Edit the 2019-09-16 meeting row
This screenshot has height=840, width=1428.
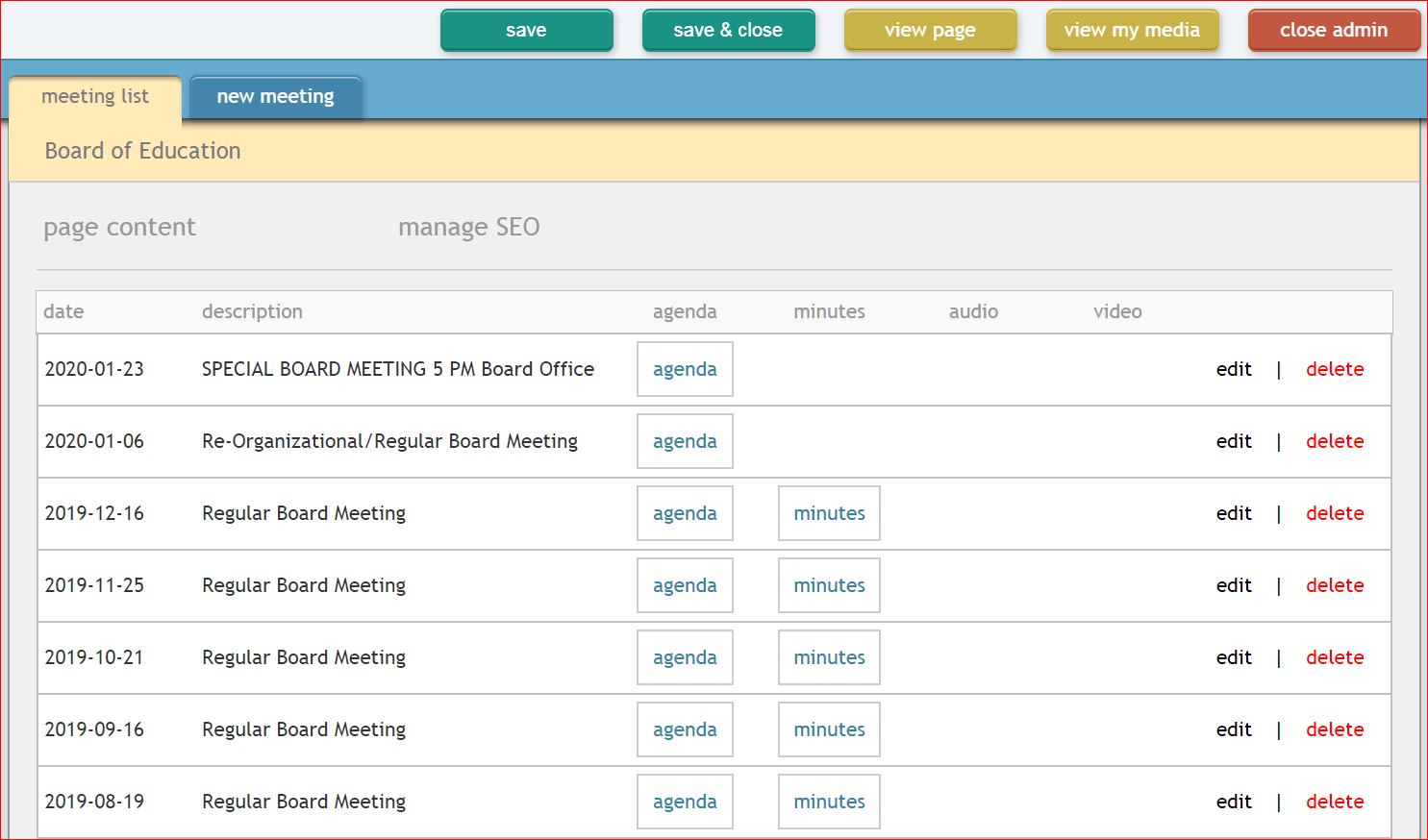point(1234,729)
